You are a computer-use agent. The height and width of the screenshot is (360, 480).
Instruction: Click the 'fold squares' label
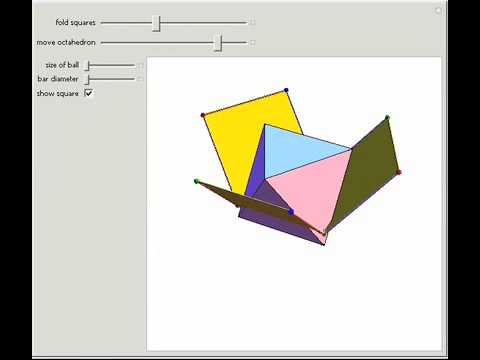[x=76, y=23]
